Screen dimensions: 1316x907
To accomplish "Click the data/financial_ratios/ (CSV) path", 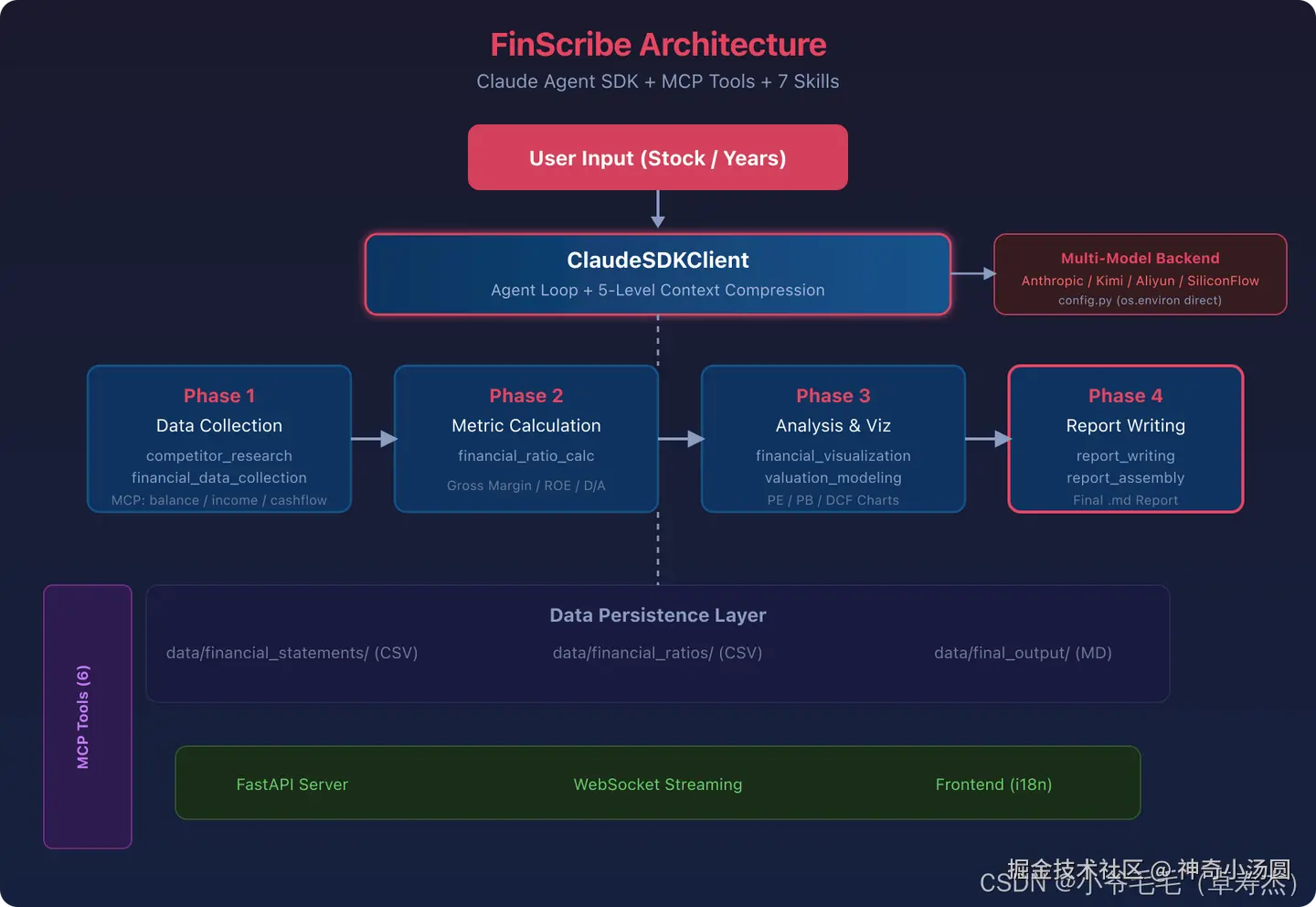I will (658, 653).
